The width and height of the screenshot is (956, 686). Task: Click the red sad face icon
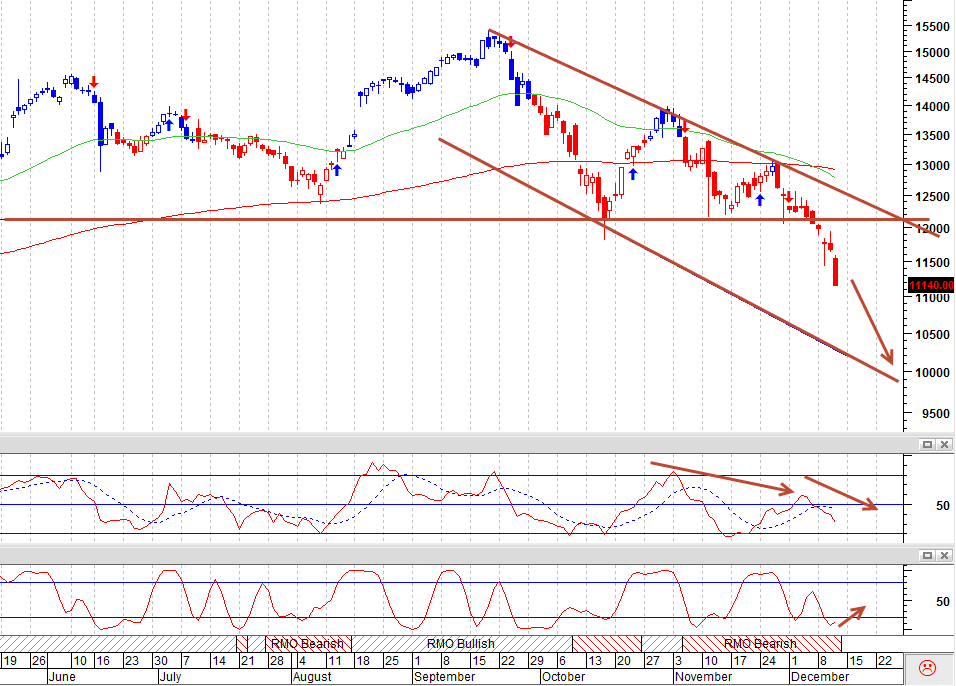927,668
